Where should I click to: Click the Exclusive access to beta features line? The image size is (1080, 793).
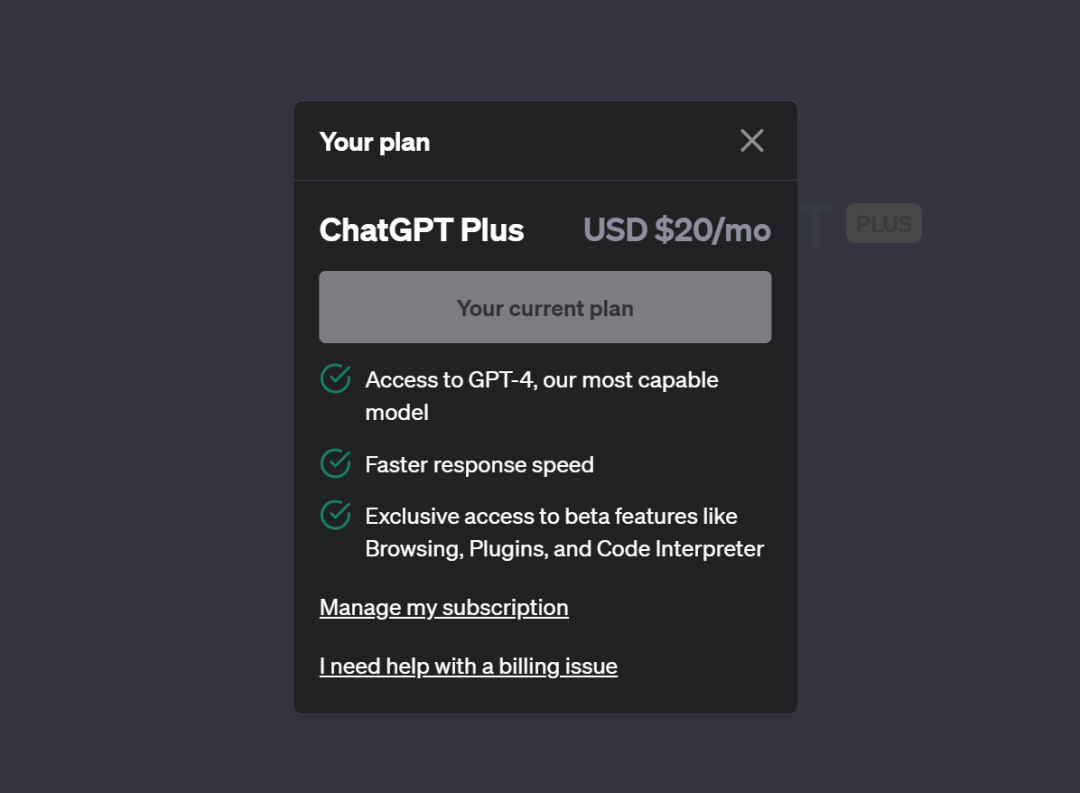pos(551,516)
